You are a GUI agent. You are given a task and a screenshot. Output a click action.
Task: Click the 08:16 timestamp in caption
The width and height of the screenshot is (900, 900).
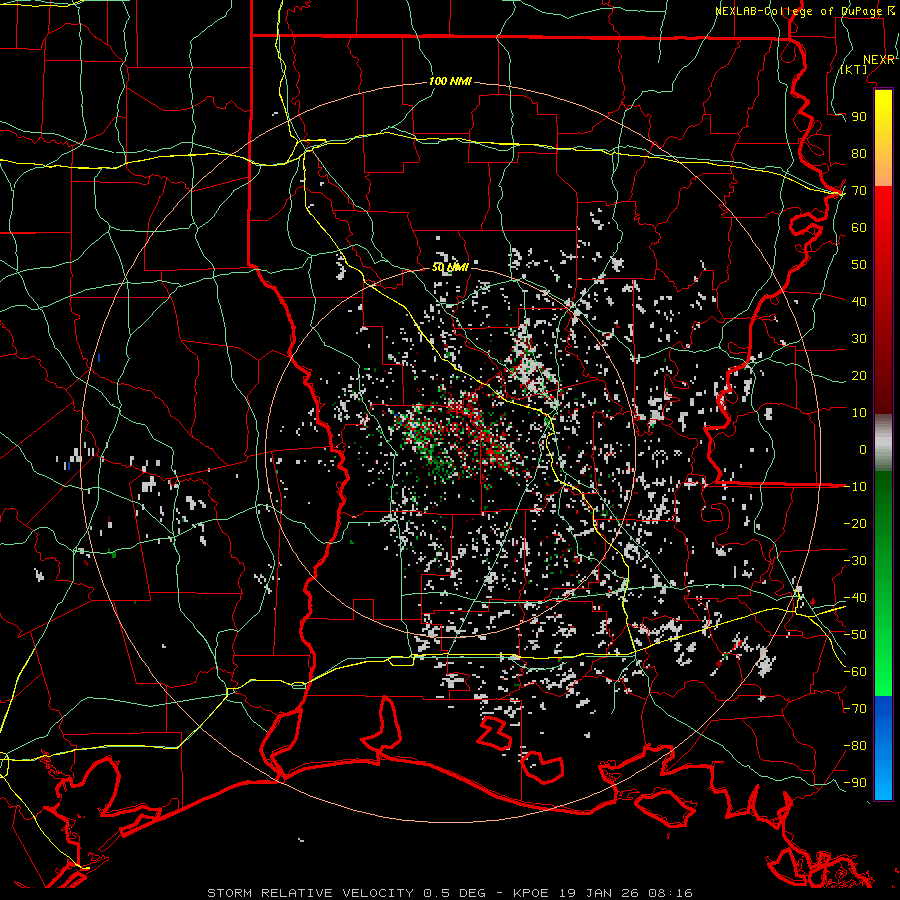670,893
